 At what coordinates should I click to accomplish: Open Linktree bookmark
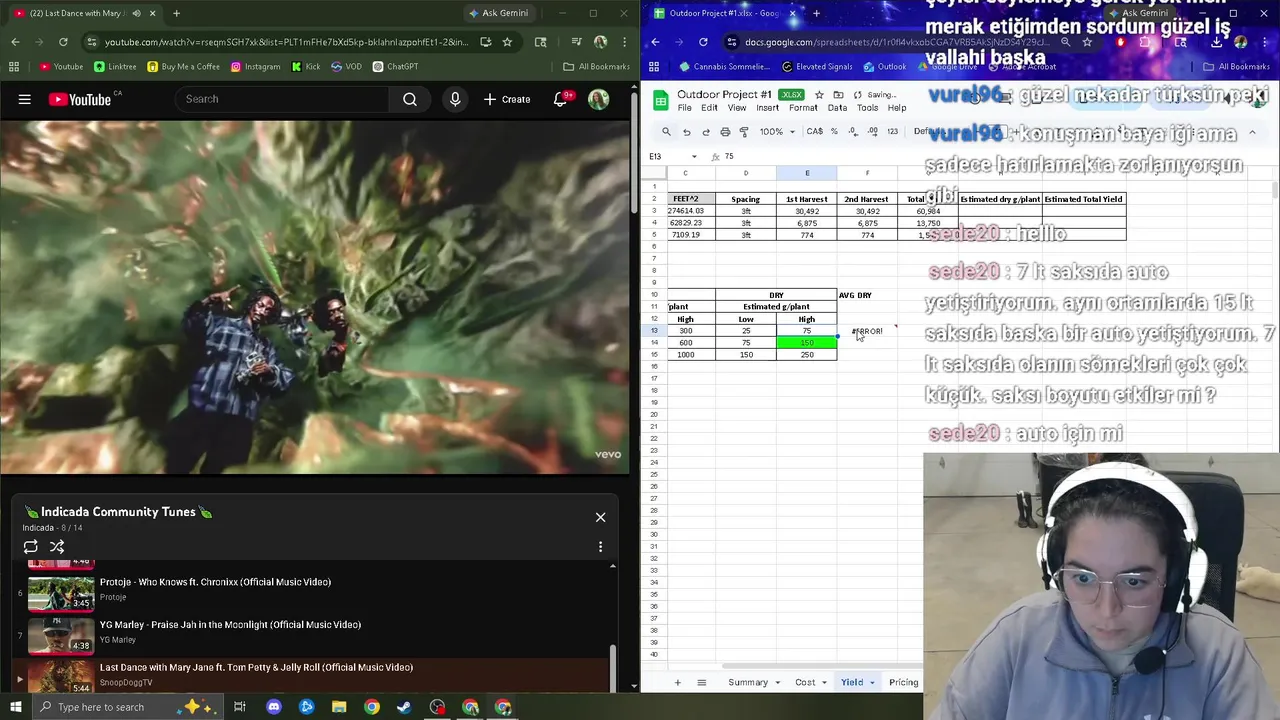click(115, 67)
